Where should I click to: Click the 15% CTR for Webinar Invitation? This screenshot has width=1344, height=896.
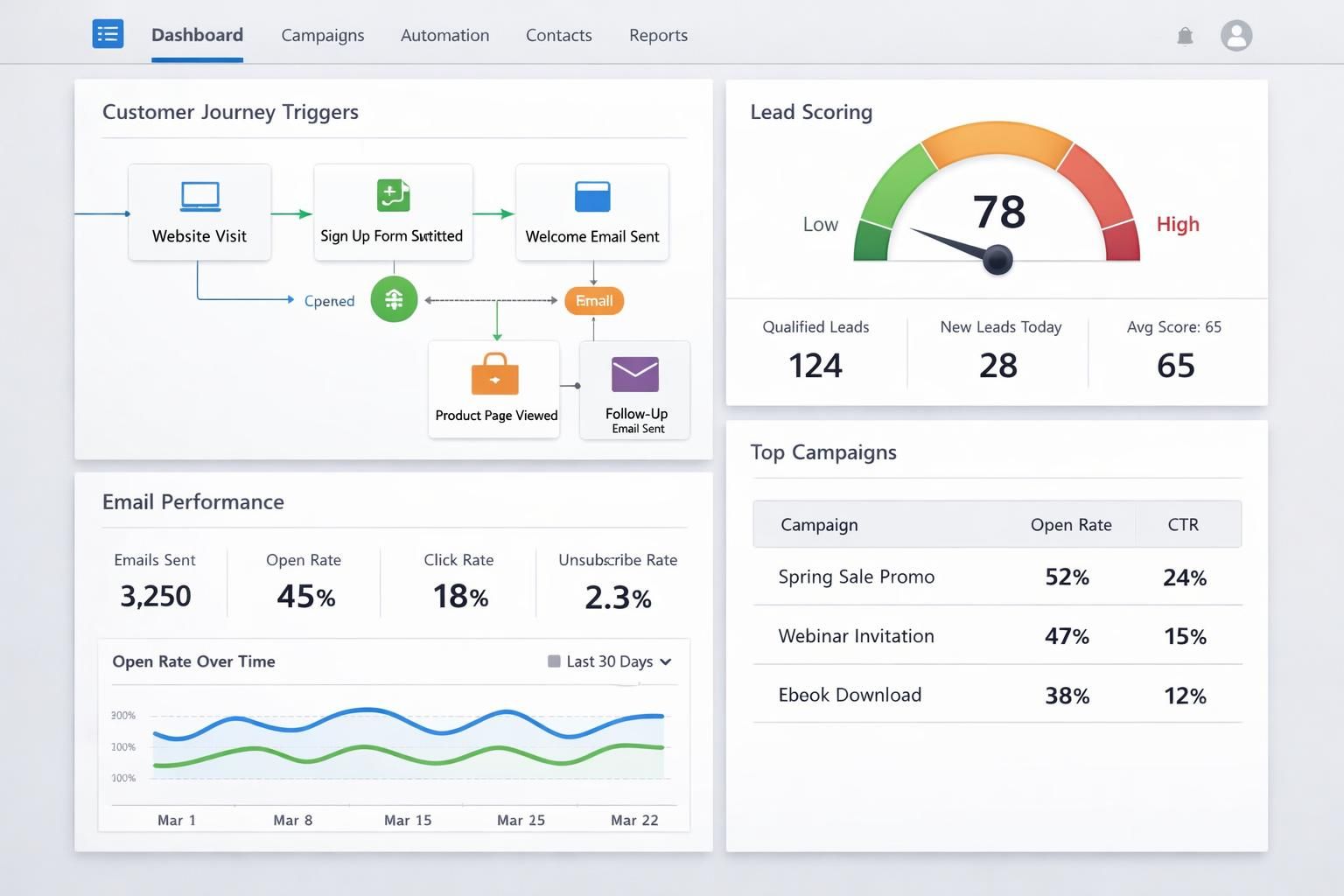pyautogui.click(x=1185, y=636)
